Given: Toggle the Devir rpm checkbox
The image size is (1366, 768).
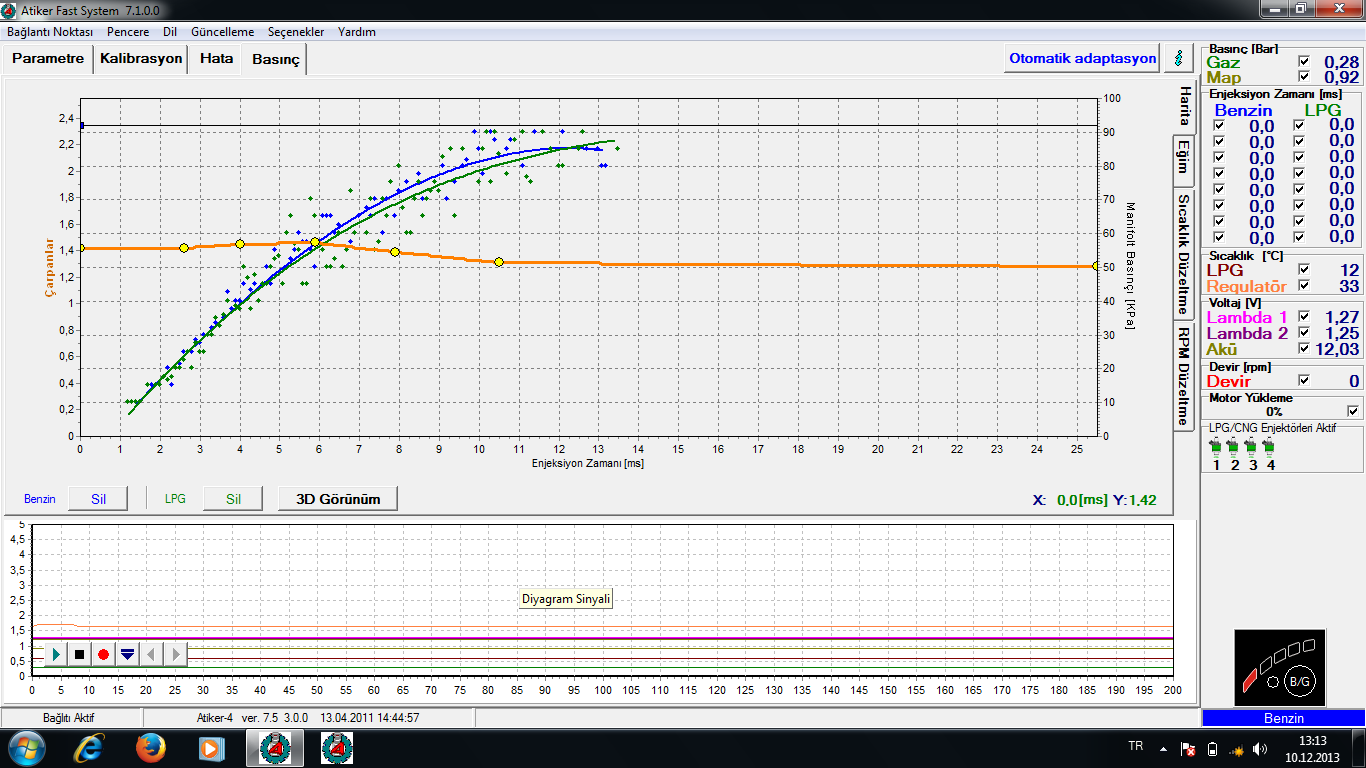Looking at the screenshot, I should pyautogui.click(x=1303, y=380).
